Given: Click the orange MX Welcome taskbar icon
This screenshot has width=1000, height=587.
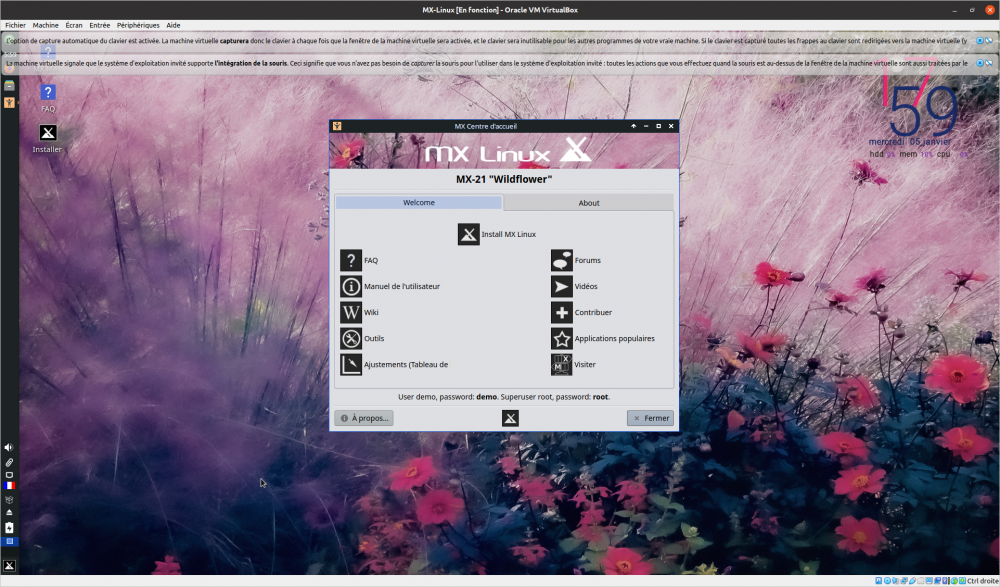Looking at the screenshot, I should (9, 102).
